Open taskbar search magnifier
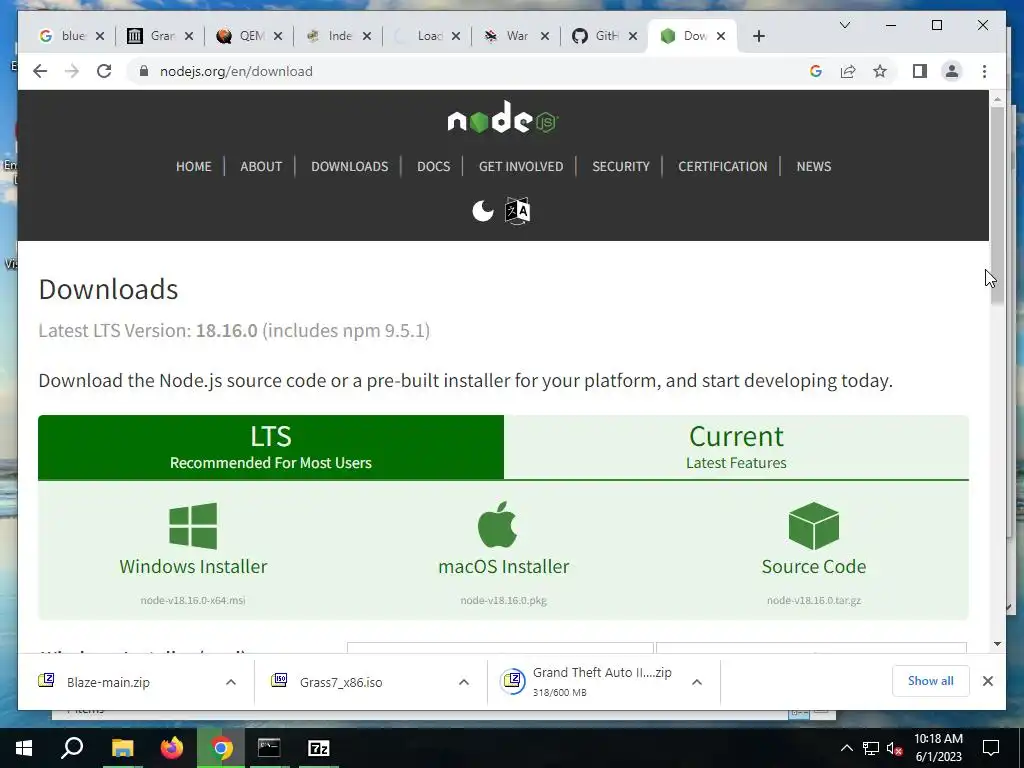 point(72,748)
